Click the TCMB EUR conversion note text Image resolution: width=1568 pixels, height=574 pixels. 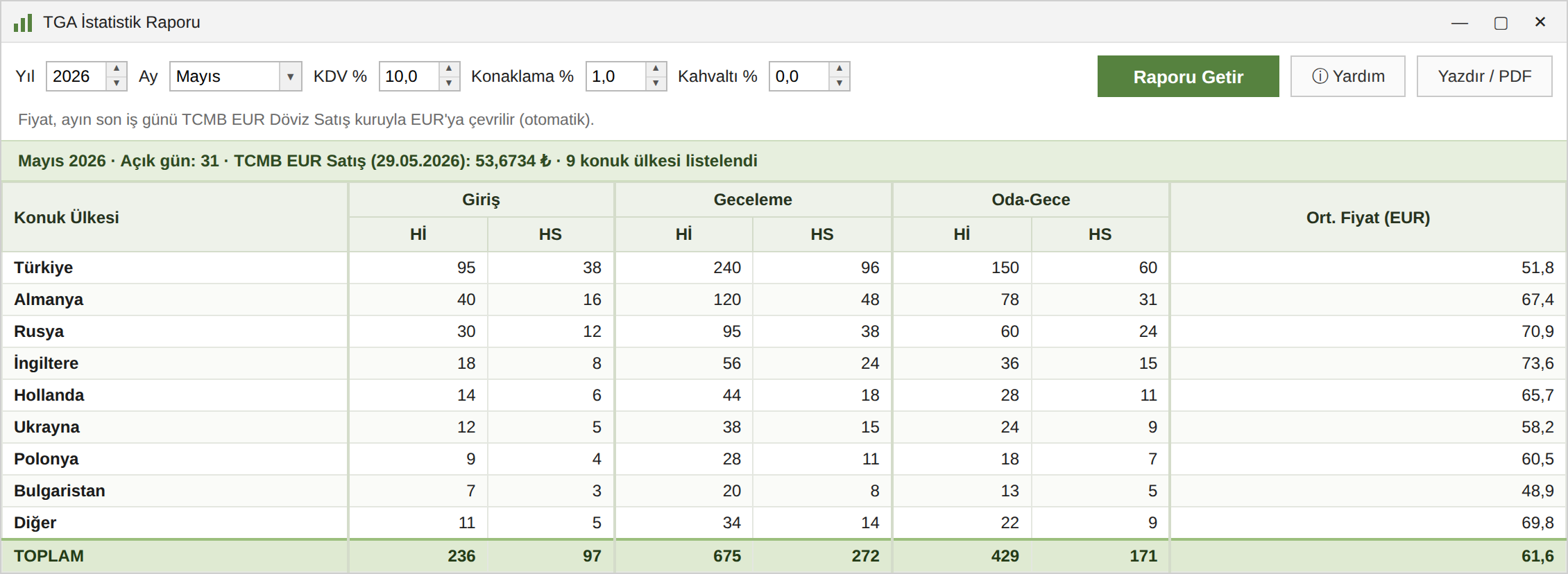coord(306,119)
